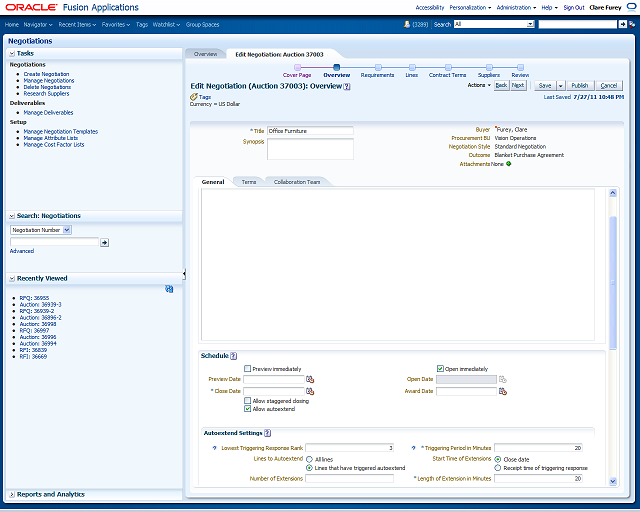This screenshot has width=640, height=512.
Task: Click the Next button
Action: tap(518, 85)
